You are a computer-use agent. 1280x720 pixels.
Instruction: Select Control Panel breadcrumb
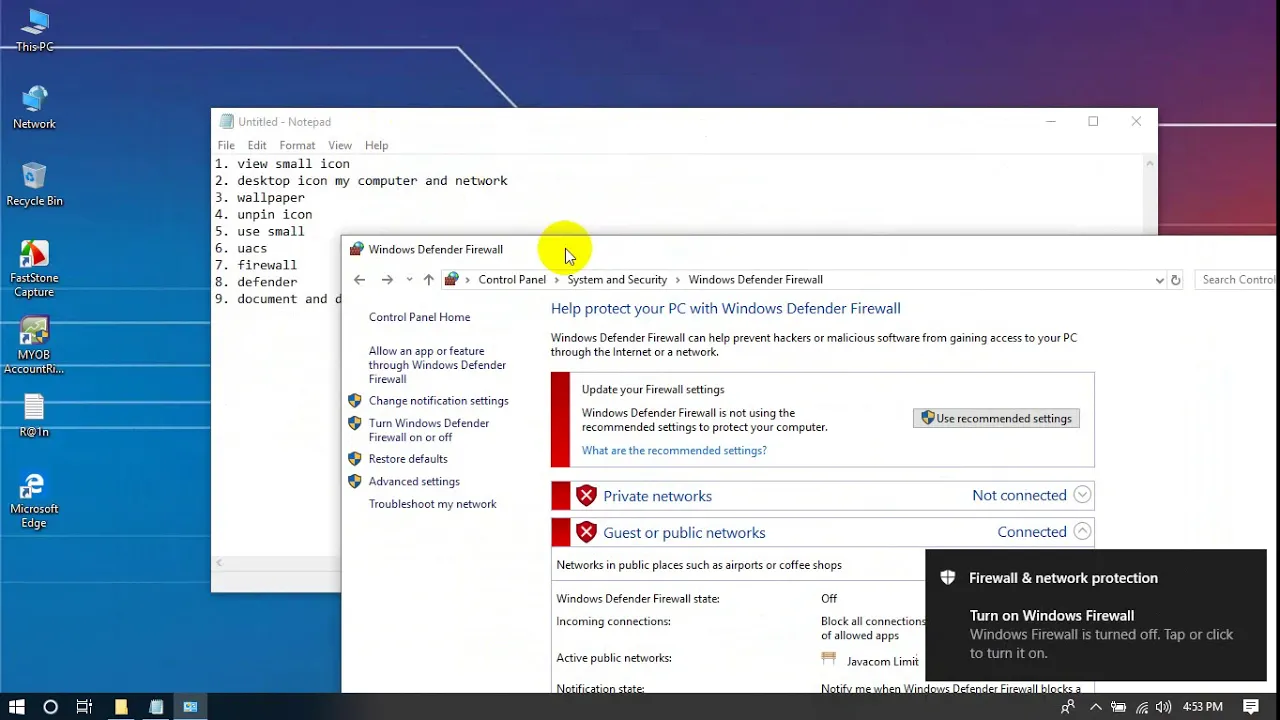[512, 280]
